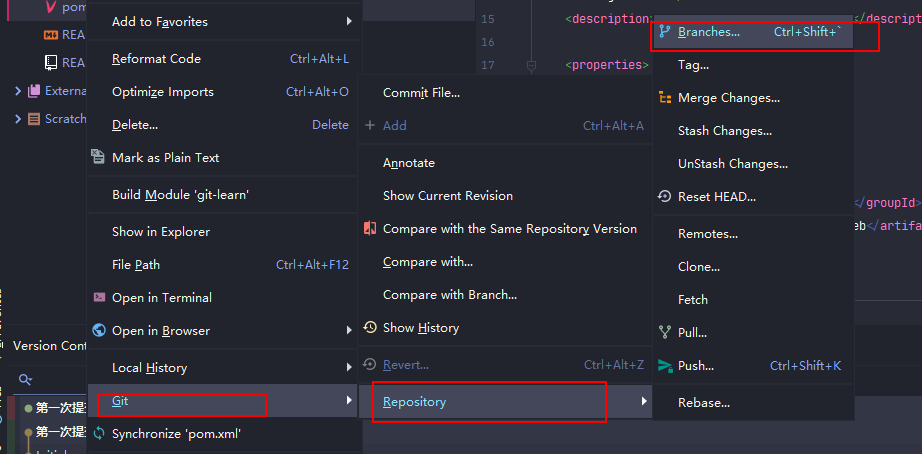Viewport: 922px width, 454px height.
Task: Click the Synchronize 'pom.xml' refresh icon
Action: click(99, 434)
